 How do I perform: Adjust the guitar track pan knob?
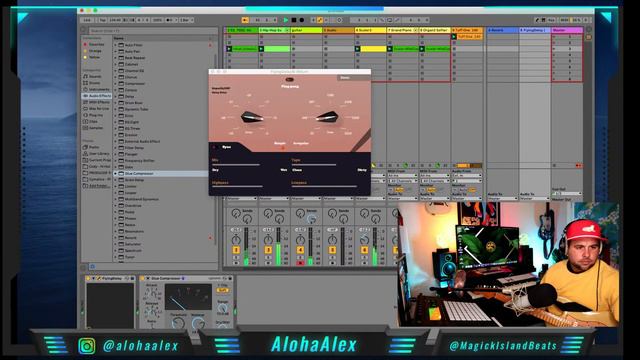click(300, 240)
